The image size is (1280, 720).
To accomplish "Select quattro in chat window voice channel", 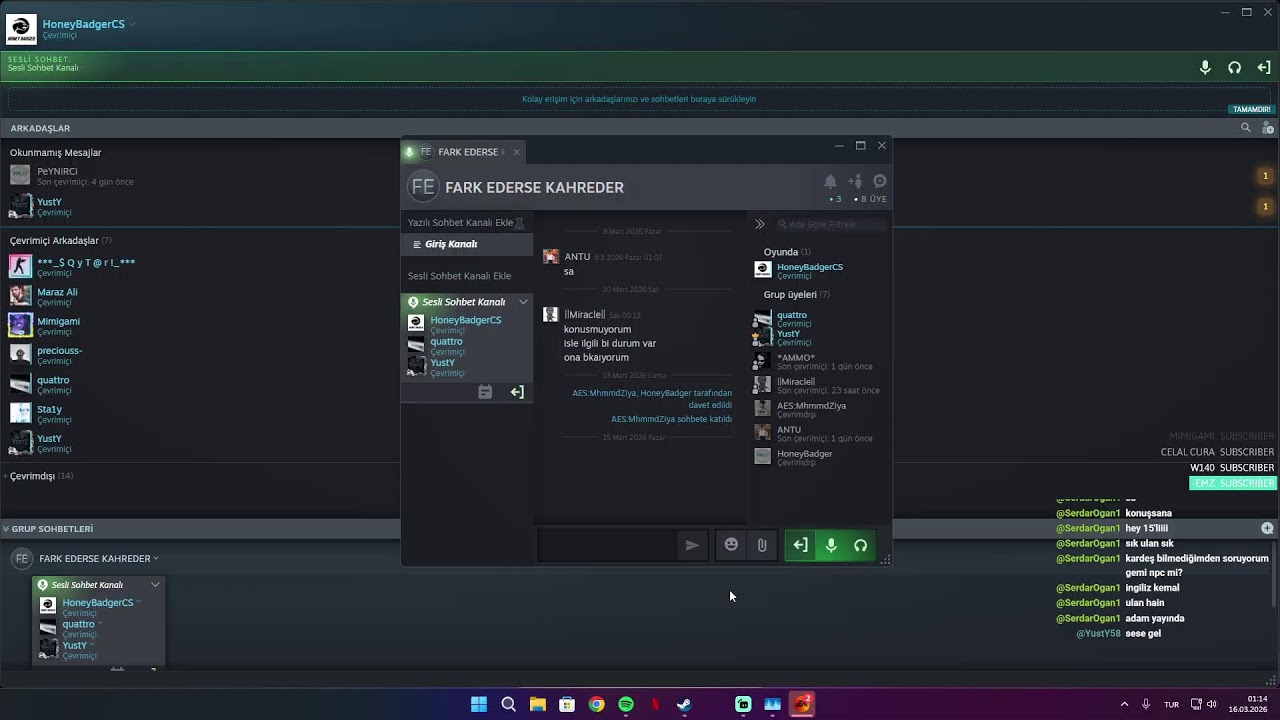I will click(436, 345).
